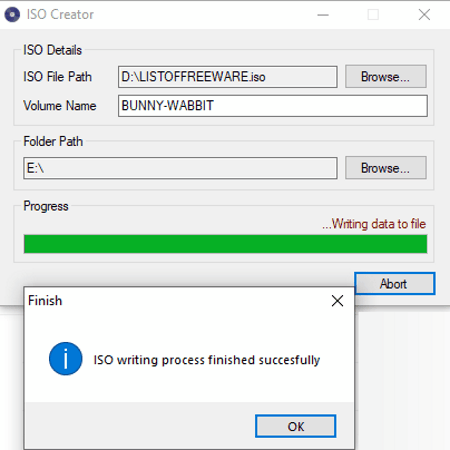Click the green progress bar
Screen dimensions: 450x450
(x=225, y=244)
